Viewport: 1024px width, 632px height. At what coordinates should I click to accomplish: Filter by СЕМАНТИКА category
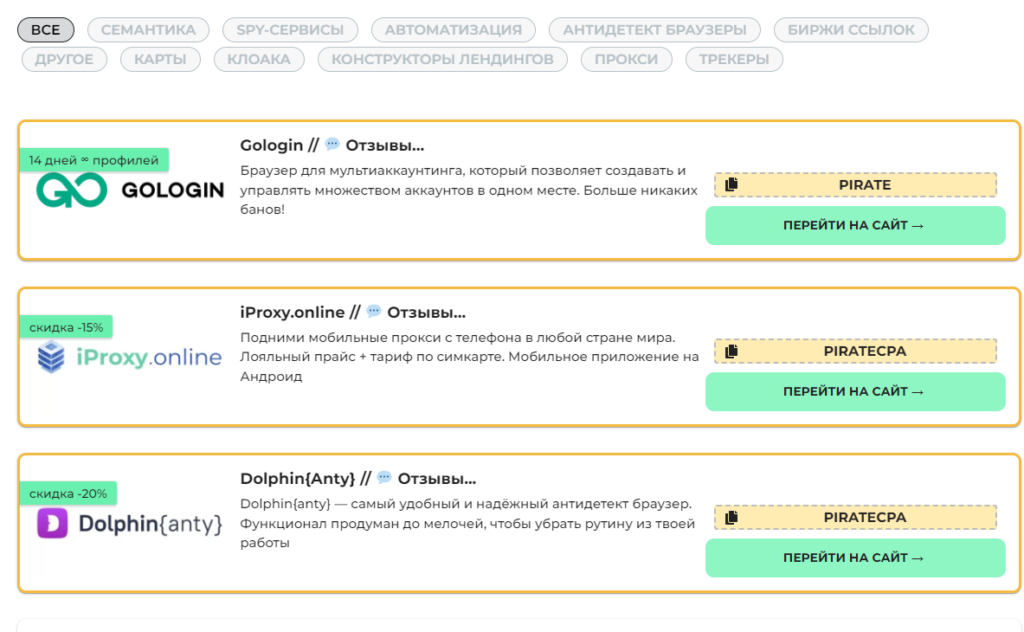148,30
